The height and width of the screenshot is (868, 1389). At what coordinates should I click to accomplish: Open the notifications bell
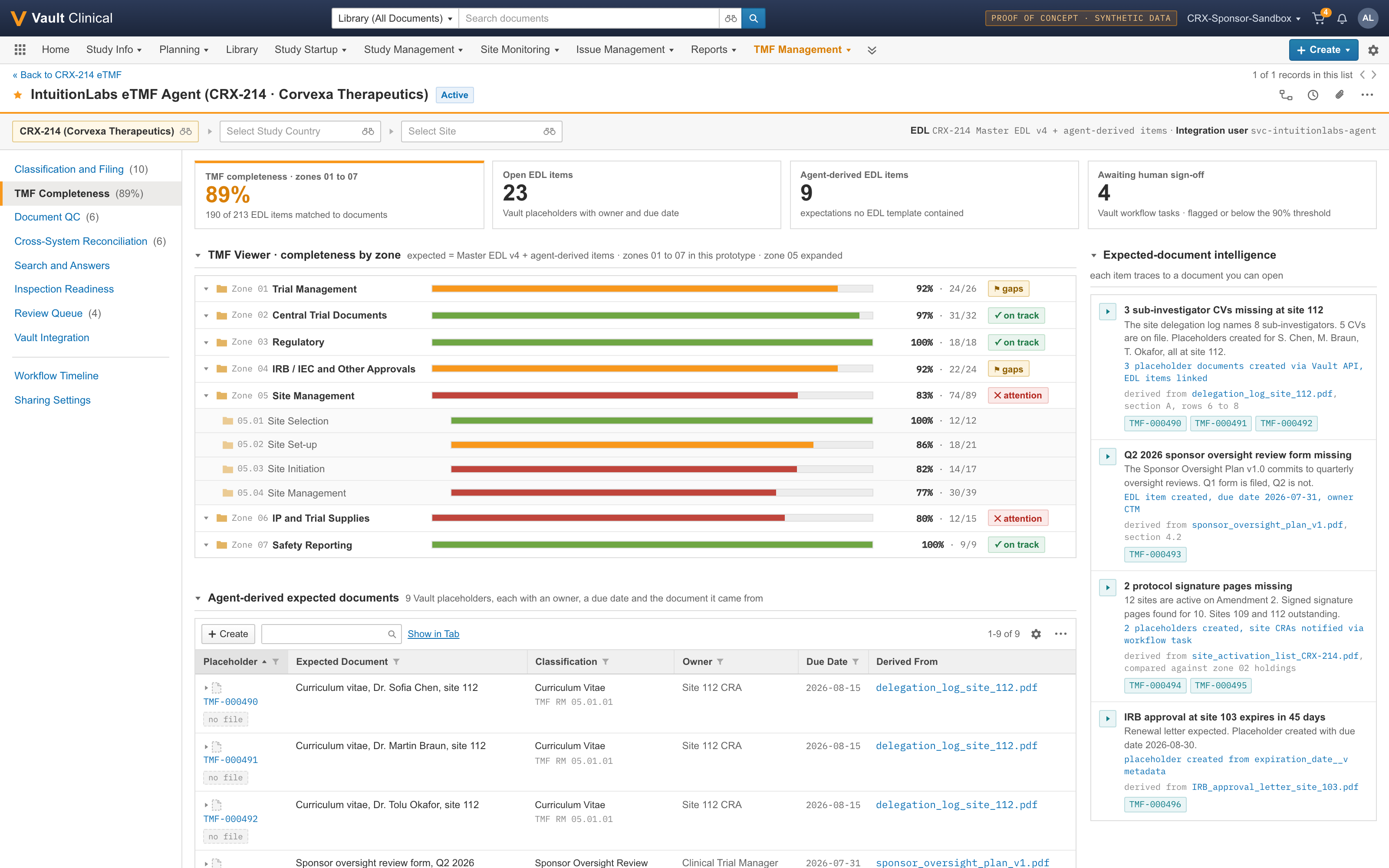tap(1342, 18)
